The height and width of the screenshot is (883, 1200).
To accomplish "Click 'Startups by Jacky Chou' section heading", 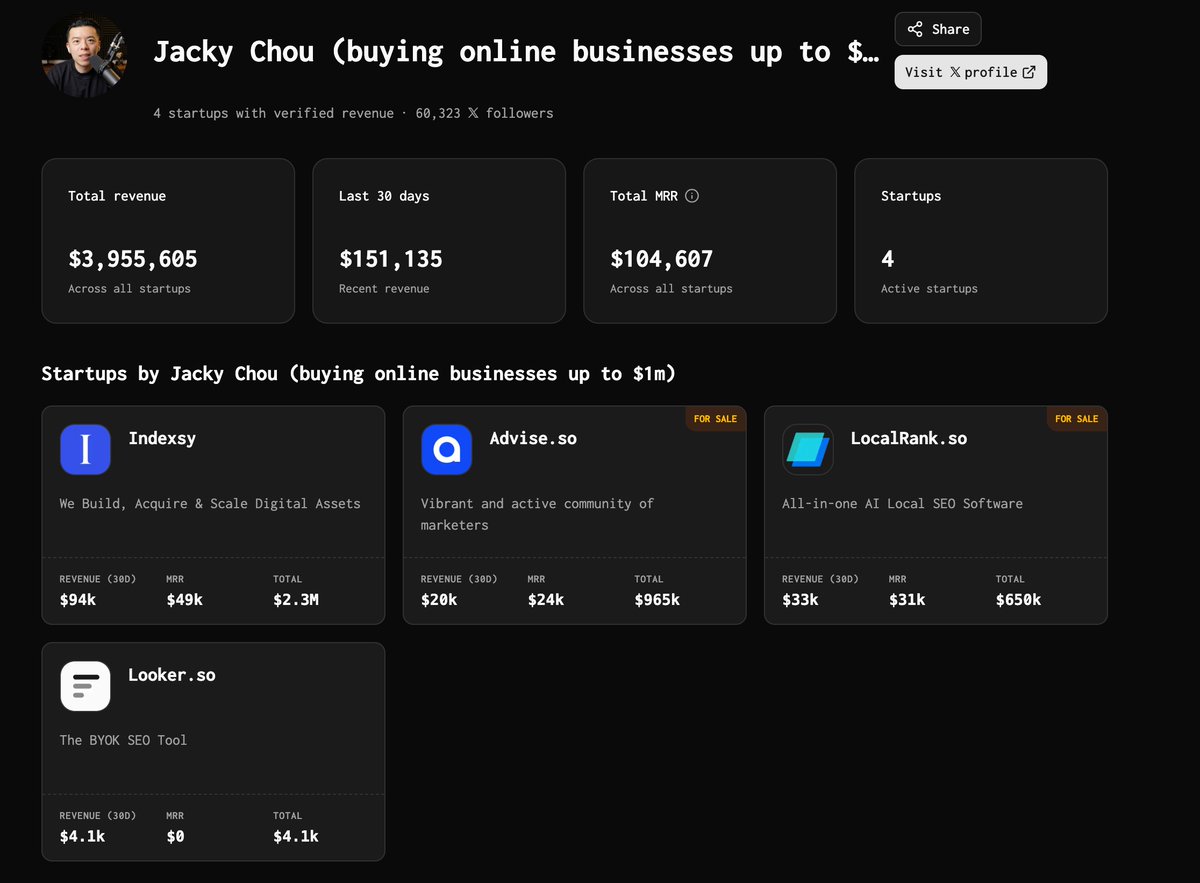I will point(359,374).
